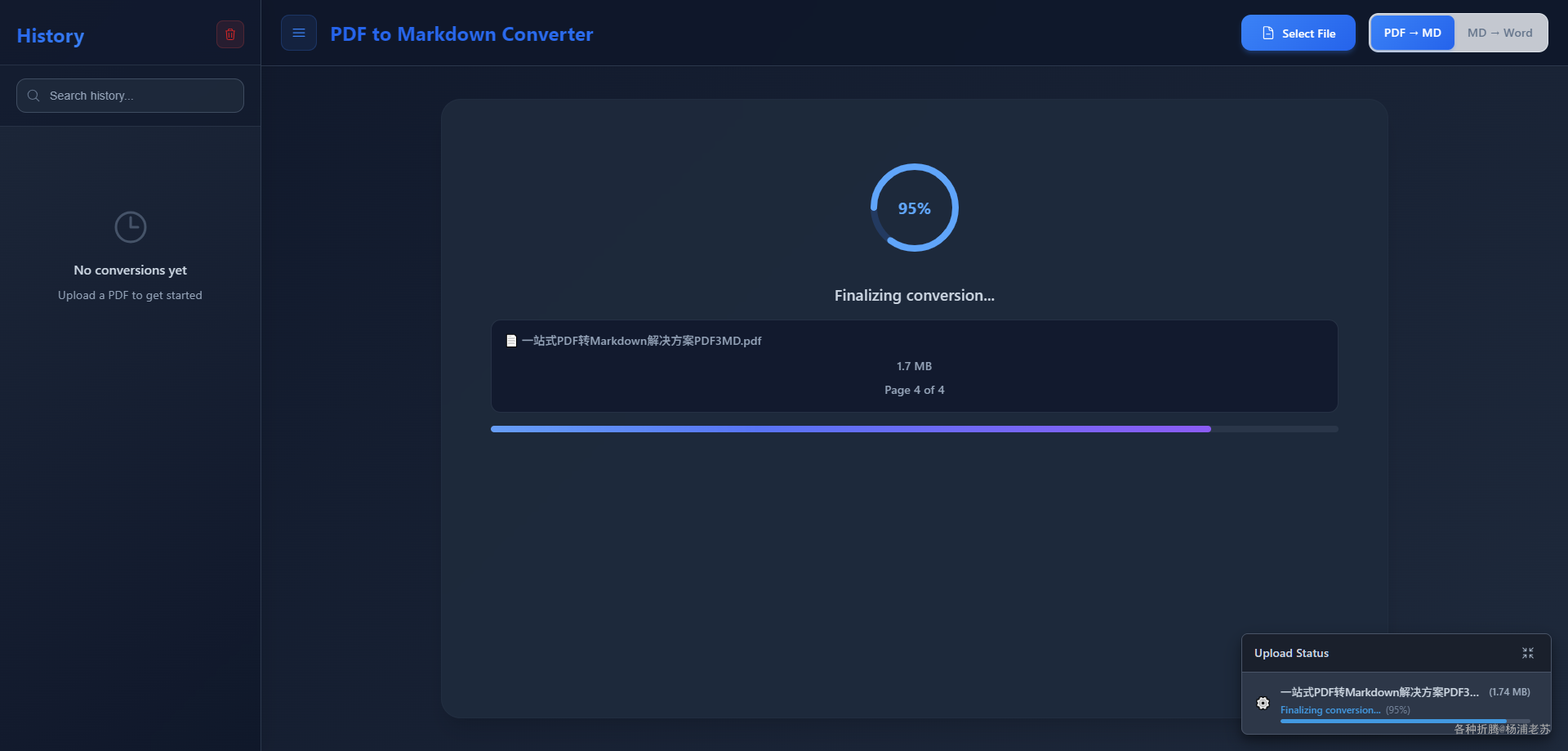Collapse the Upload Status panel
Screen dimensions: 1568x751
point(1528,653)
